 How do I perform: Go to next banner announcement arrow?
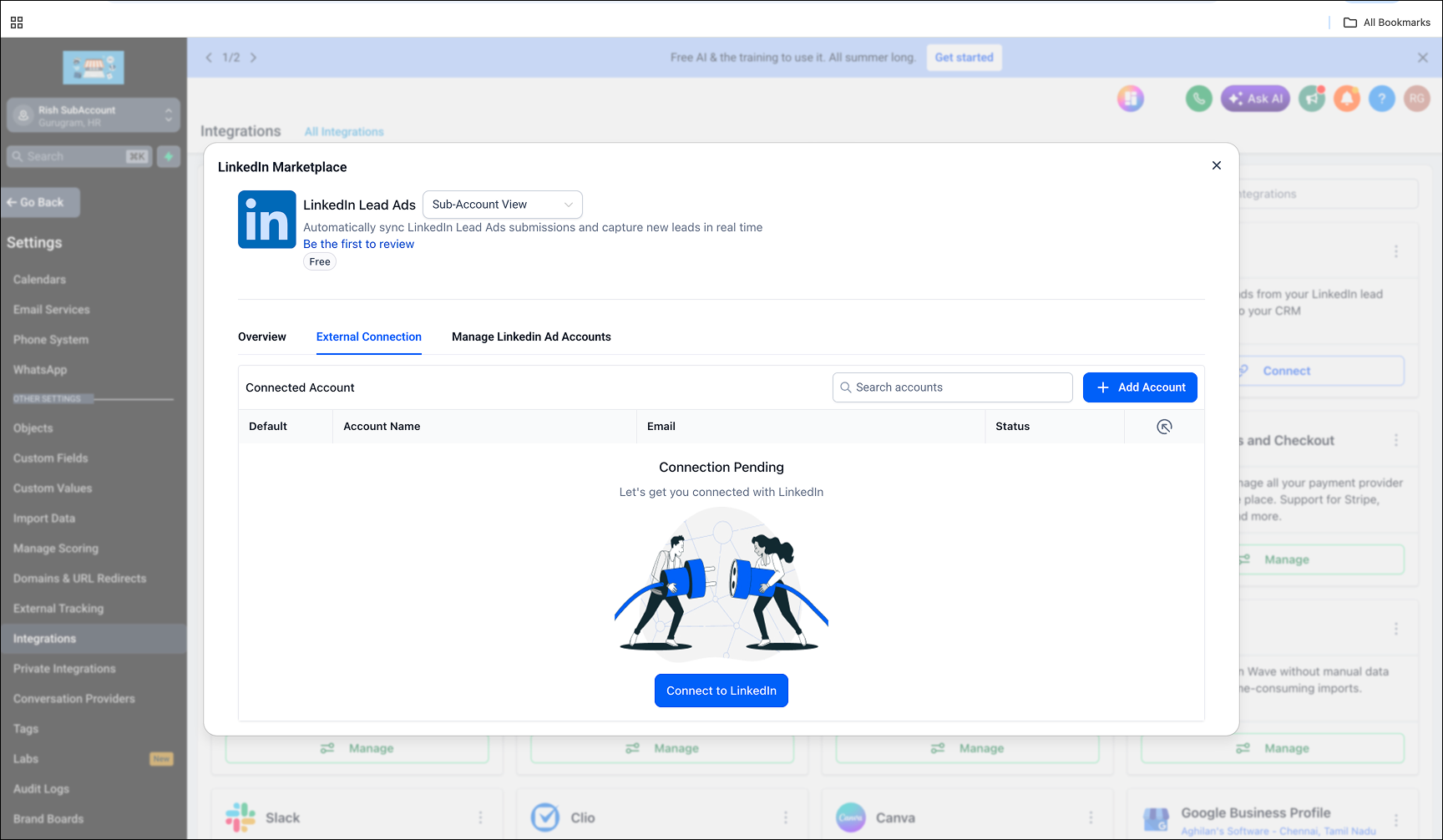(x=253, y=58)
